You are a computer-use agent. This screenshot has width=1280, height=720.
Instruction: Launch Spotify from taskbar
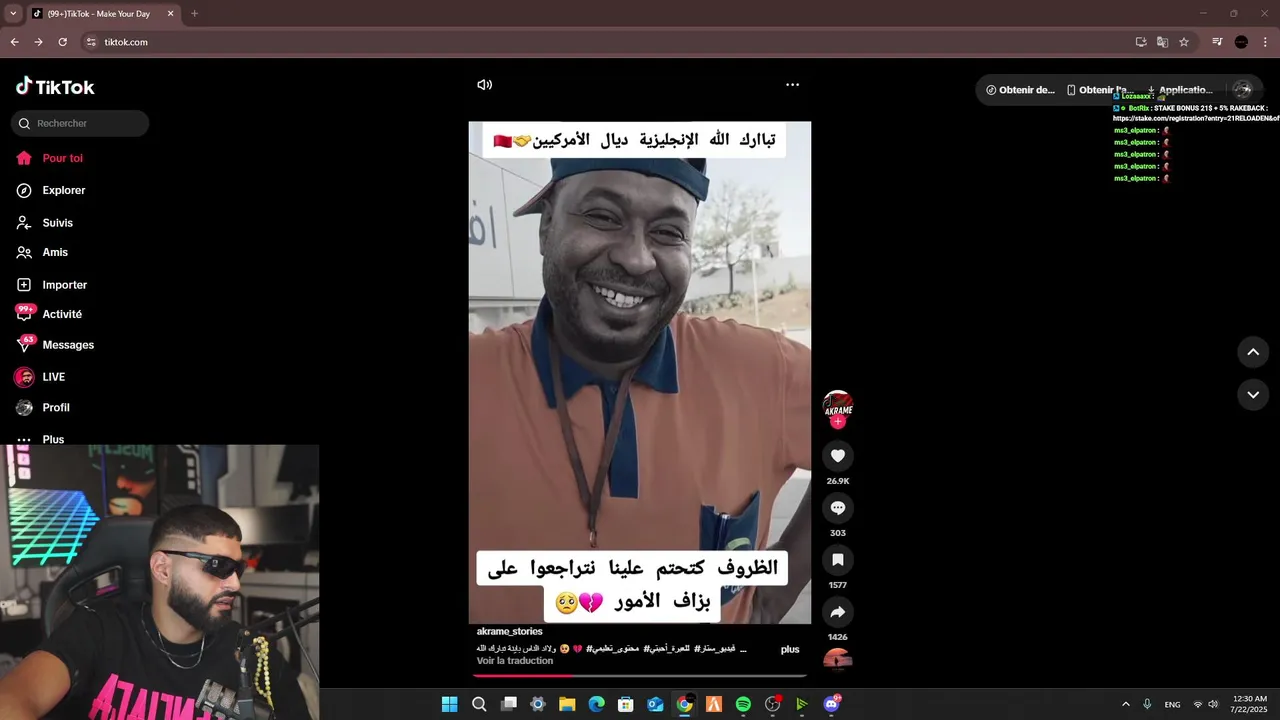coord(743,704)
